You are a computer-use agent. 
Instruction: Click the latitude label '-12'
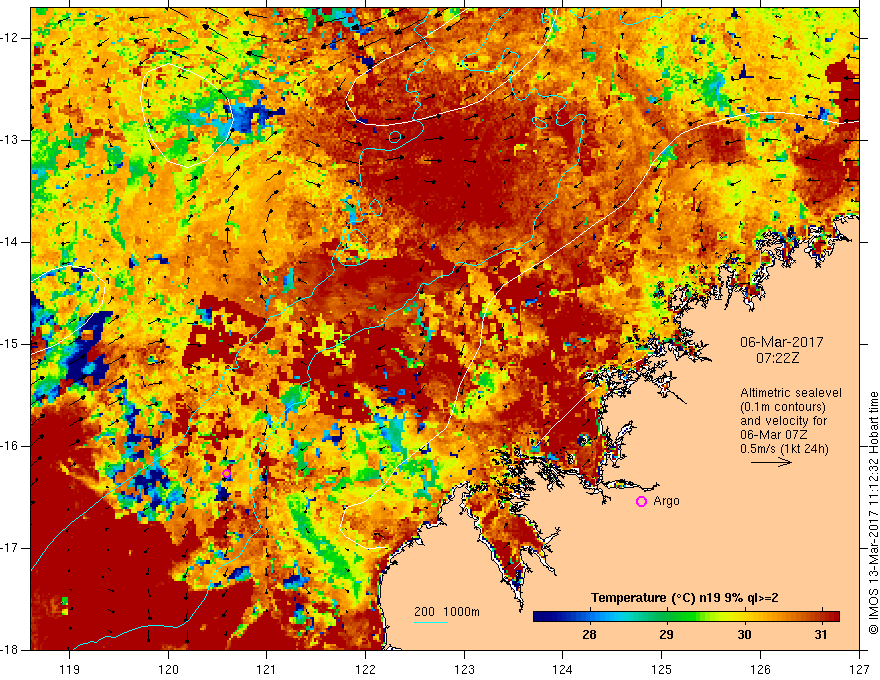point(12,38)
